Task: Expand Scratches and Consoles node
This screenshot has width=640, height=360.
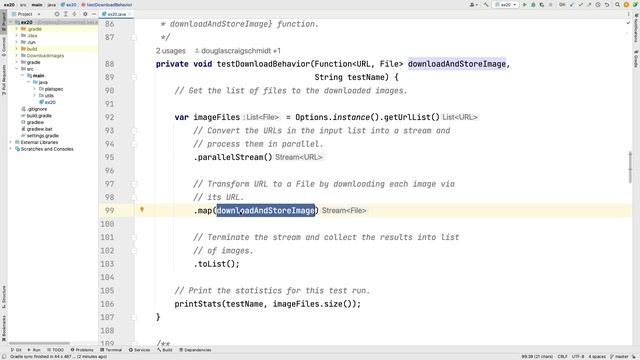Action: (x=11, y=149)
